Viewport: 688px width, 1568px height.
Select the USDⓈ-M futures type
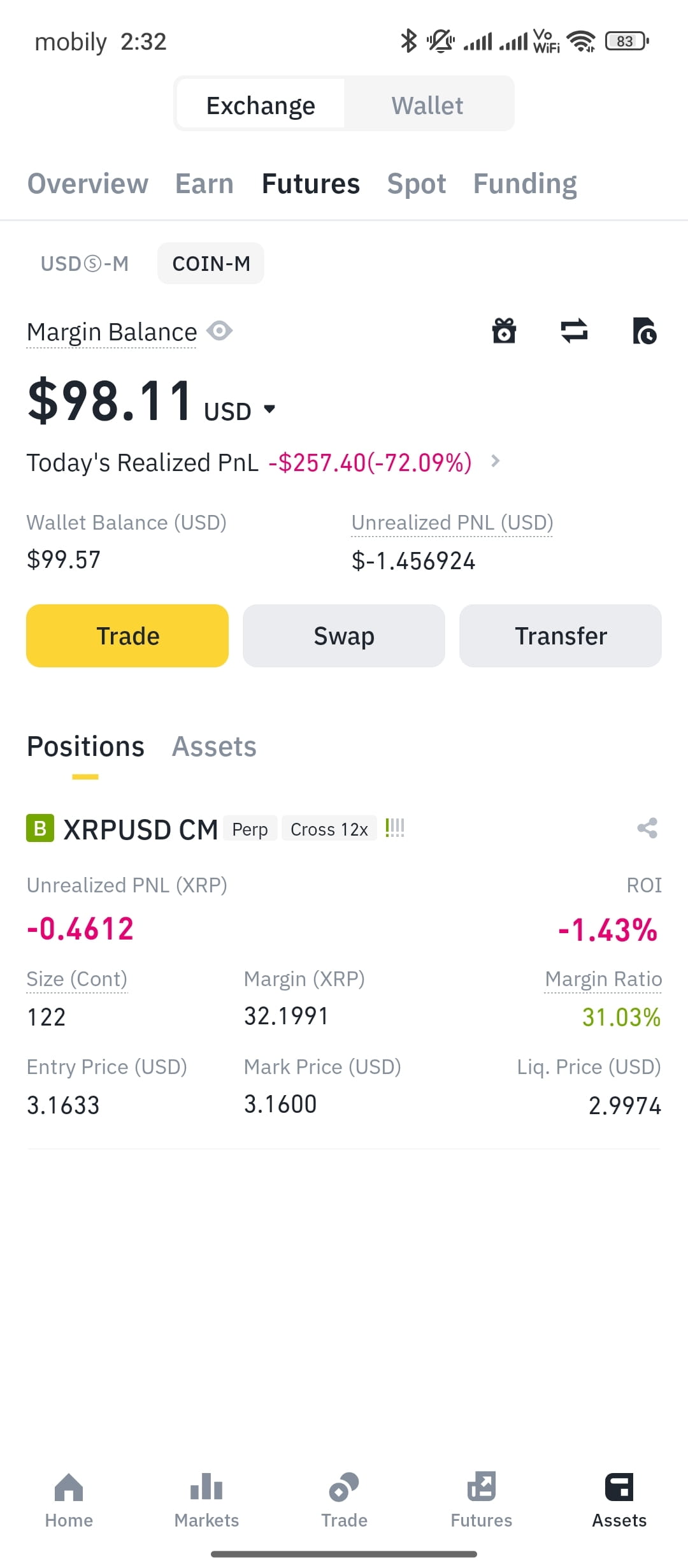pos(85,263)
